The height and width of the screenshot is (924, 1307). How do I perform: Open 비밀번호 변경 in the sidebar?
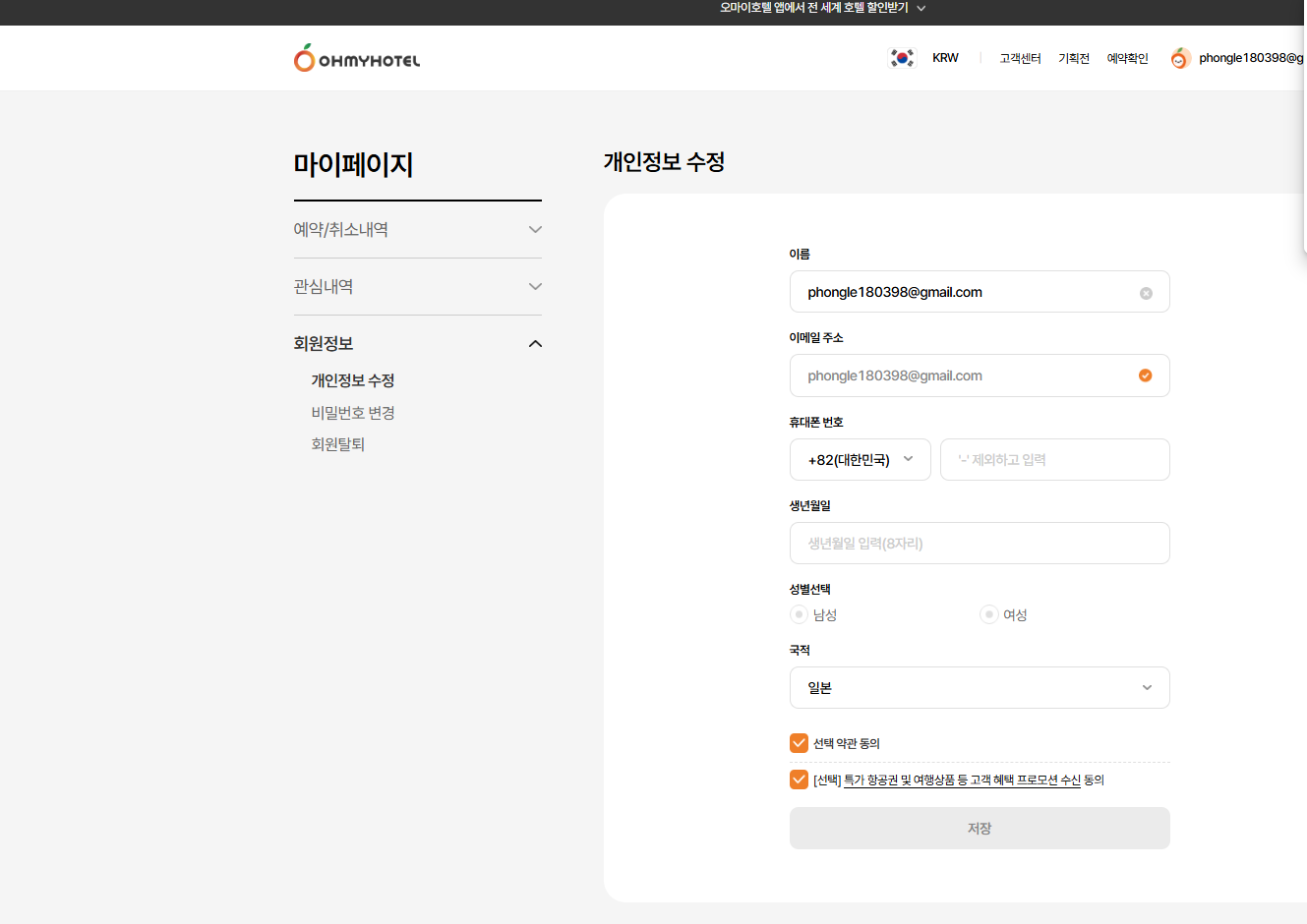pos(353,413)
